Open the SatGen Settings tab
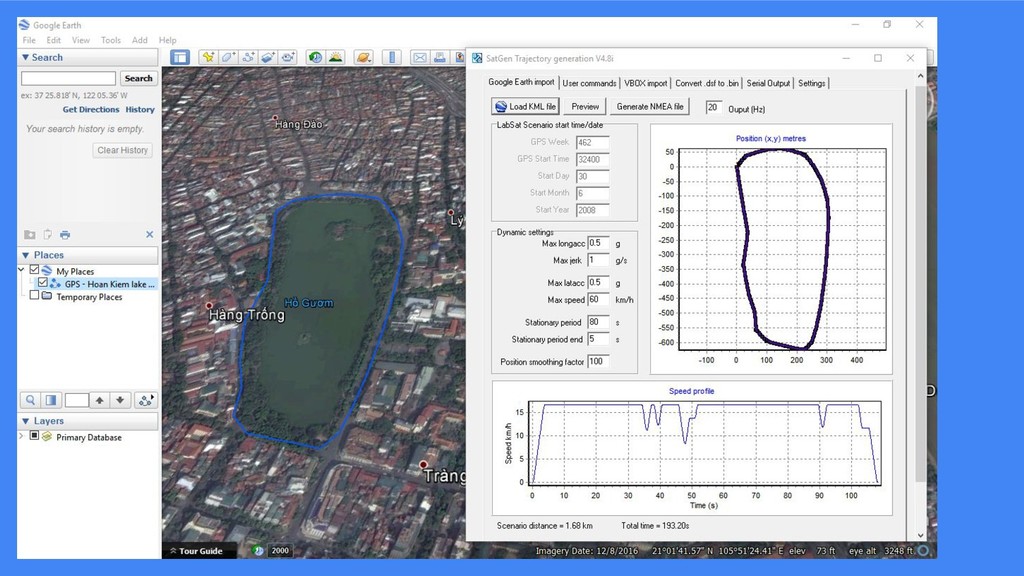 [x=812, y=83]
